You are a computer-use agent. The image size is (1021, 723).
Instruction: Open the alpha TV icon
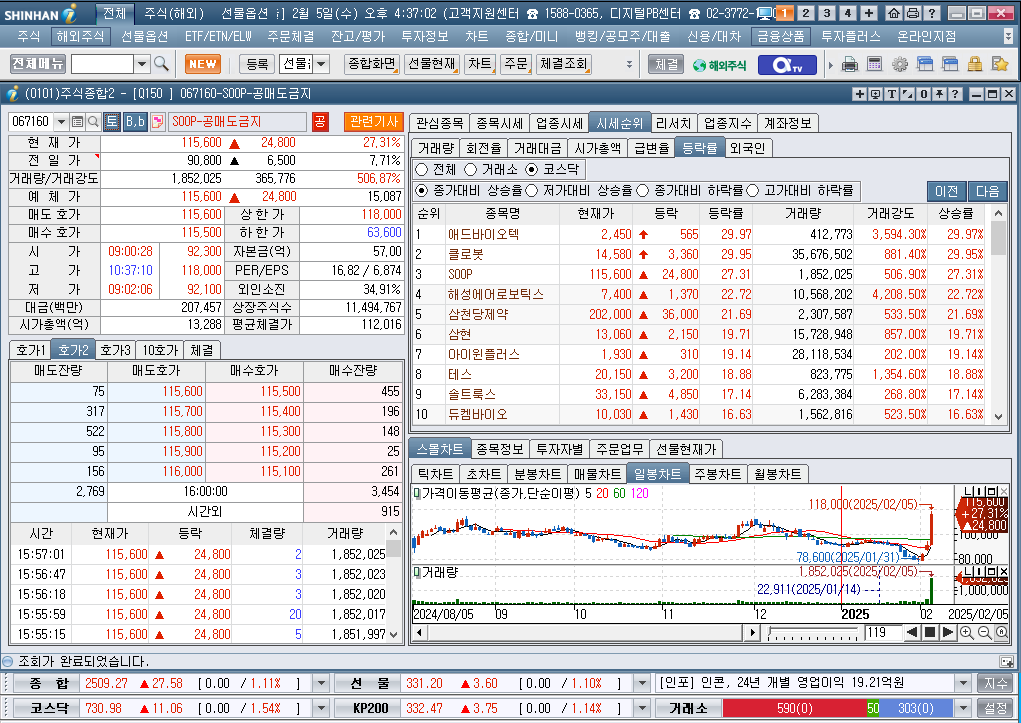click(787, 64)
